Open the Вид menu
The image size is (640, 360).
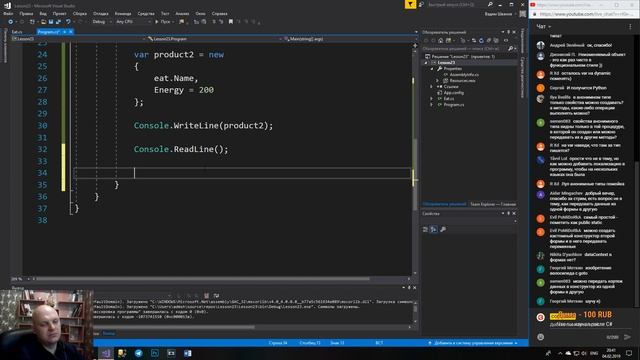tap(43, 13)
